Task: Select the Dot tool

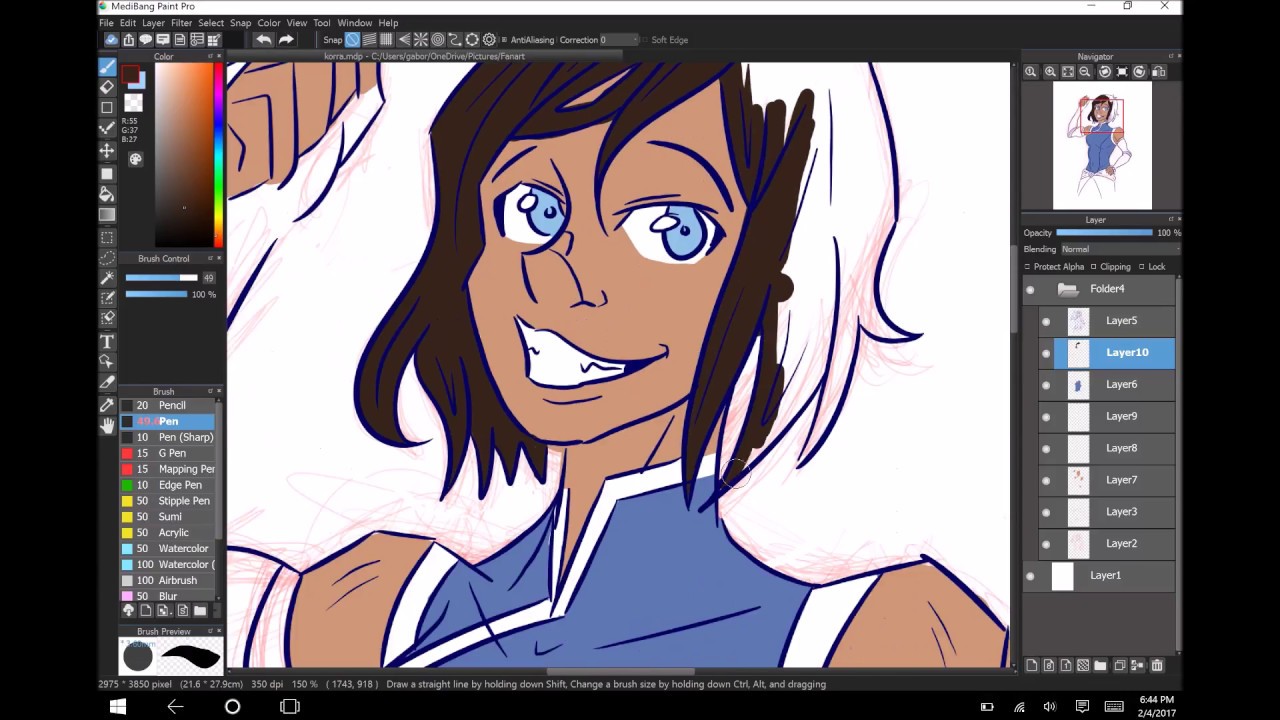Action: tap(107, 129)
